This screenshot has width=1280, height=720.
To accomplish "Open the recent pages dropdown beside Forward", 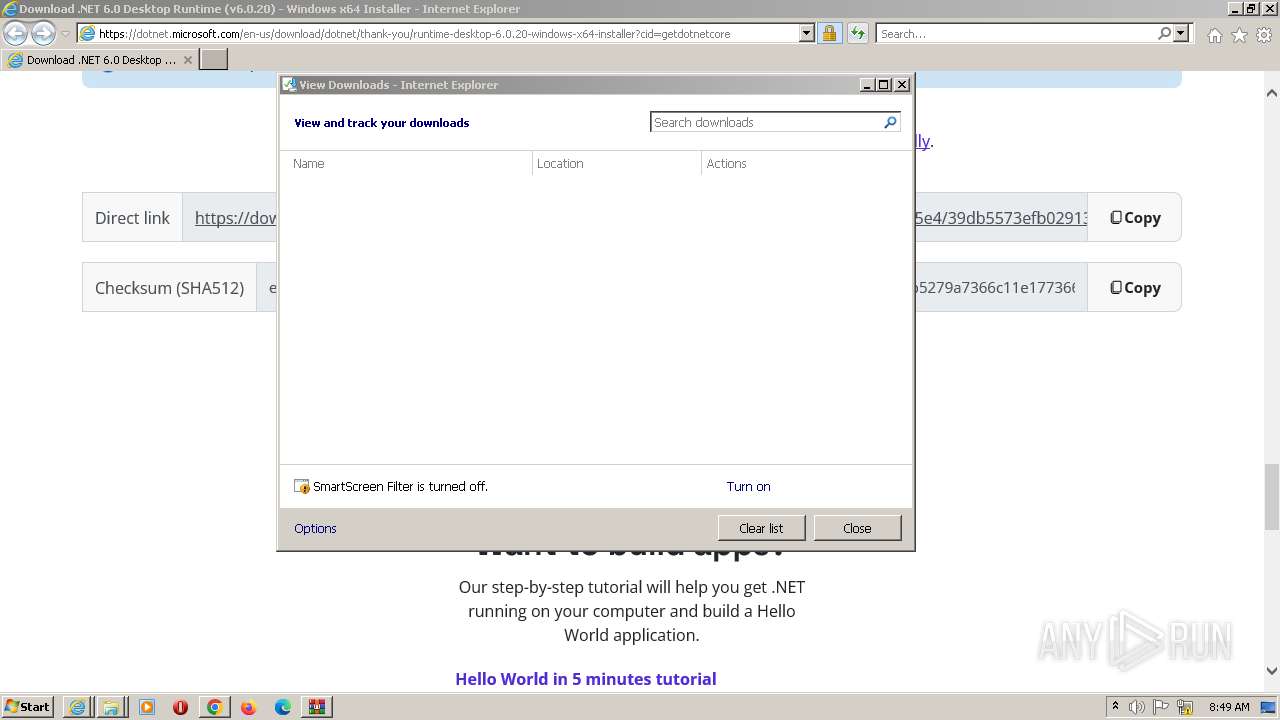I will [65, 34].
